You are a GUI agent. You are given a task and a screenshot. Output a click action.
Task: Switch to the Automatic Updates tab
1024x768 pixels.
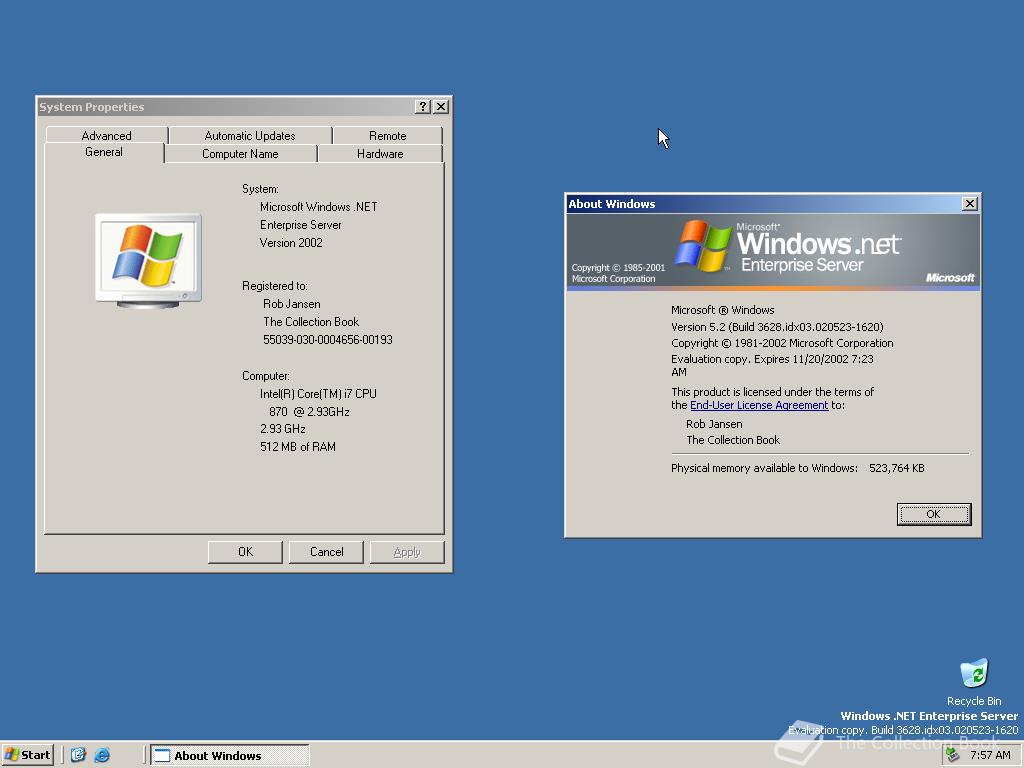pos(250,135)
